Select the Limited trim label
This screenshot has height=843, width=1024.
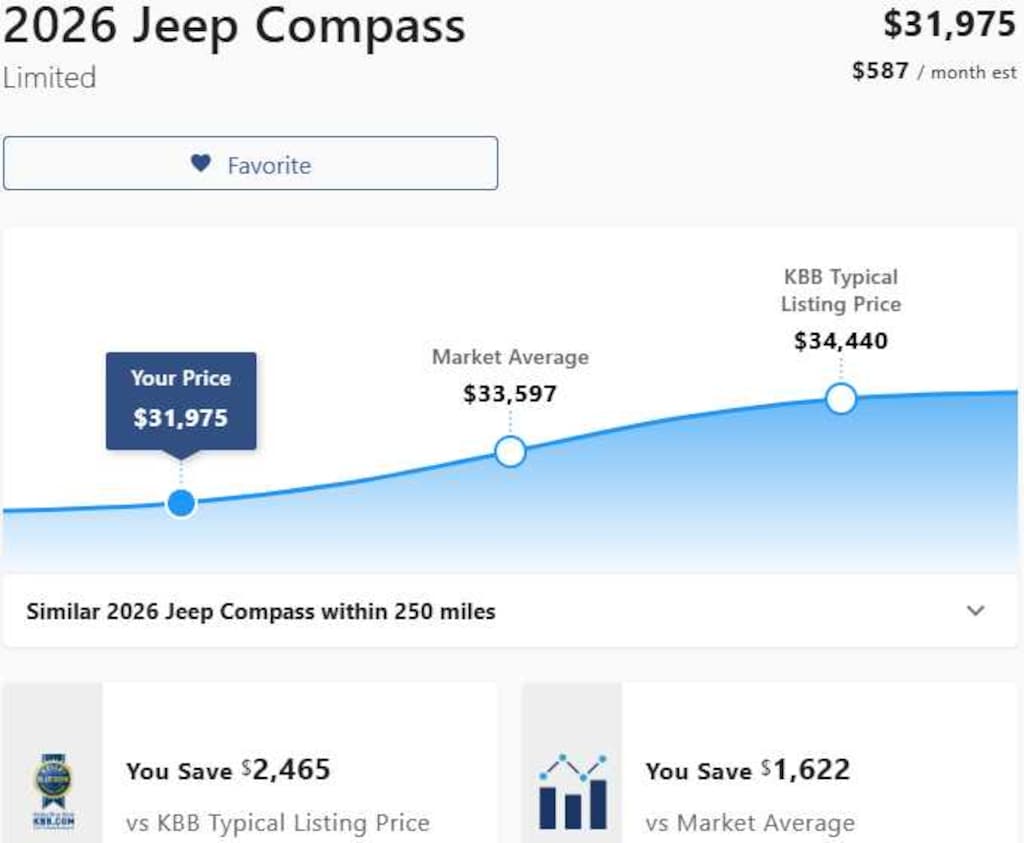click(x=46, y=78)
